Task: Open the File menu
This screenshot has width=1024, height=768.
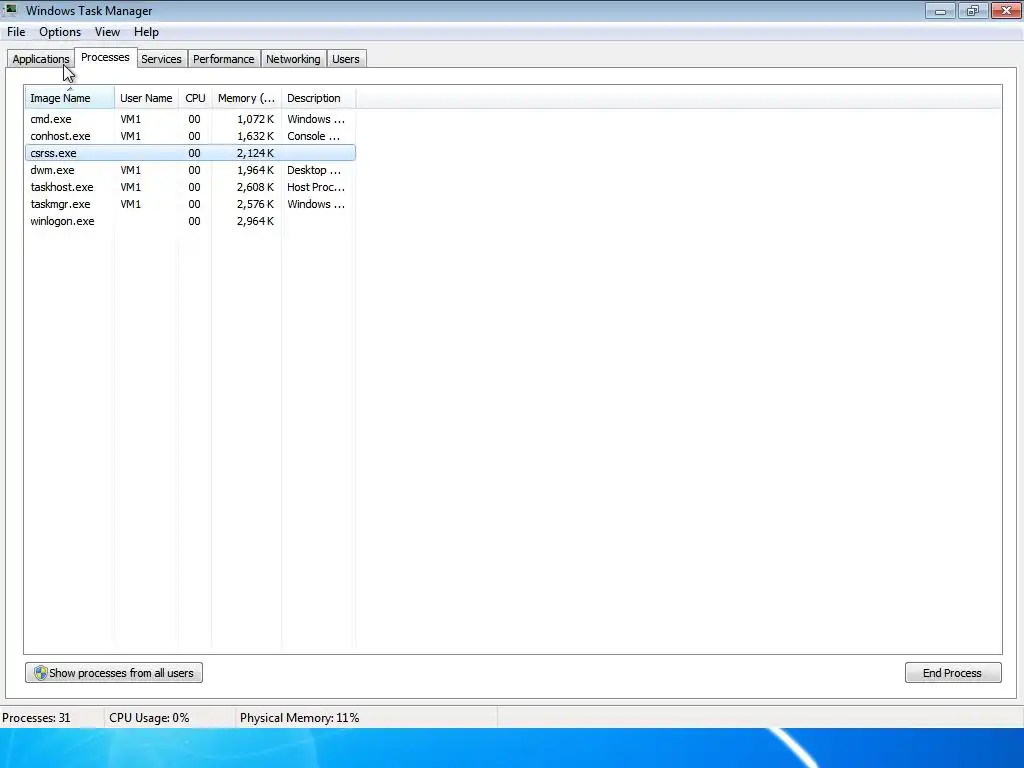Action: pos(16,32)
